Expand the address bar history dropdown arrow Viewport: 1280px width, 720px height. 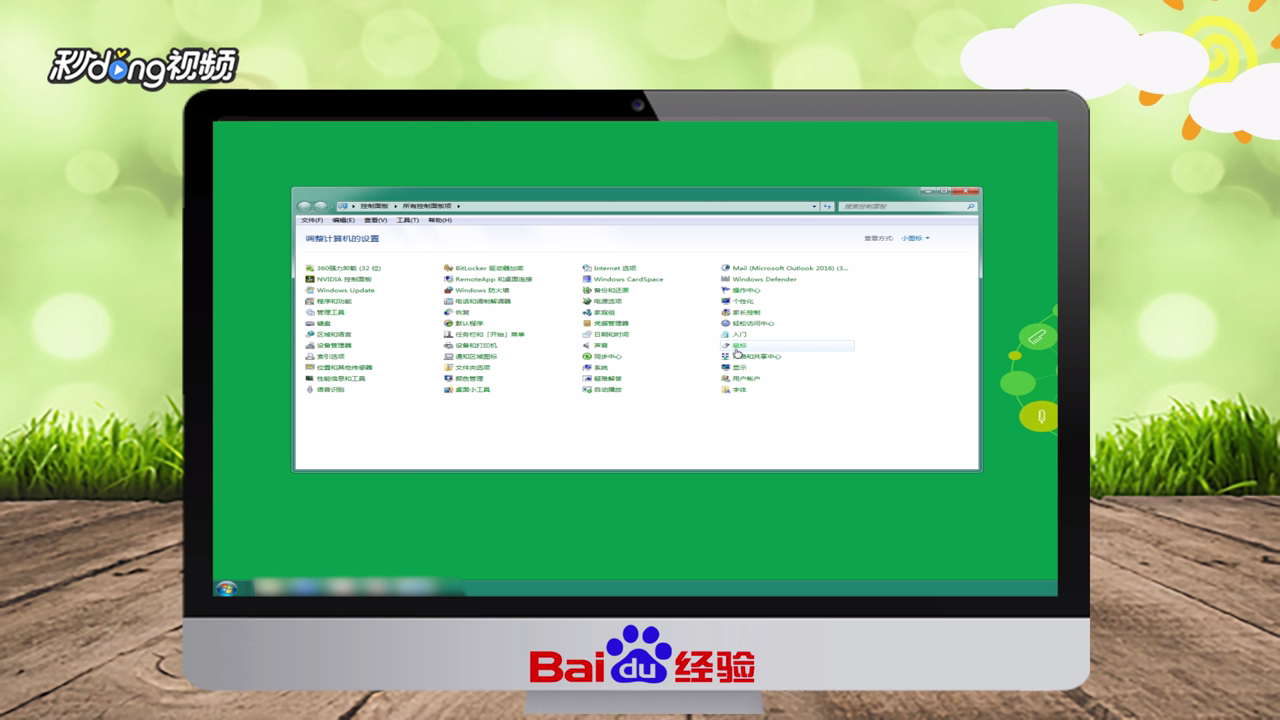point(814,206)
